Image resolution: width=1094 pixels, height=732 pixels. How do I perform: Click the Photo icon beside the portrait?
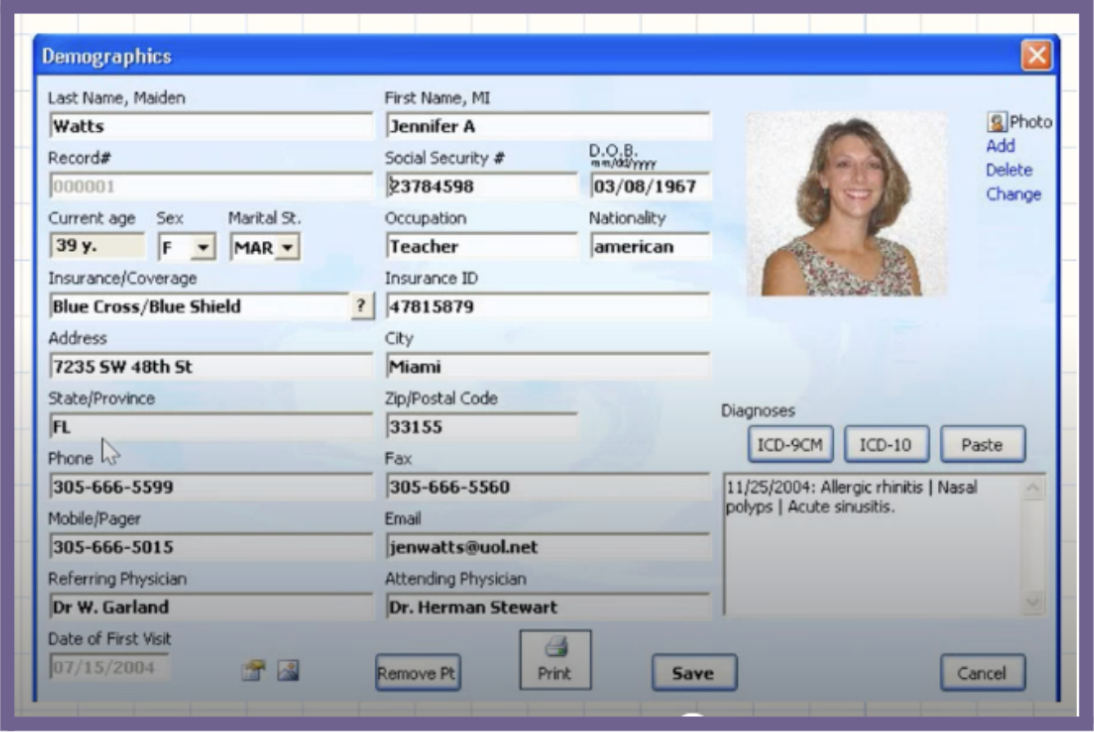click(x=996, y=122)
